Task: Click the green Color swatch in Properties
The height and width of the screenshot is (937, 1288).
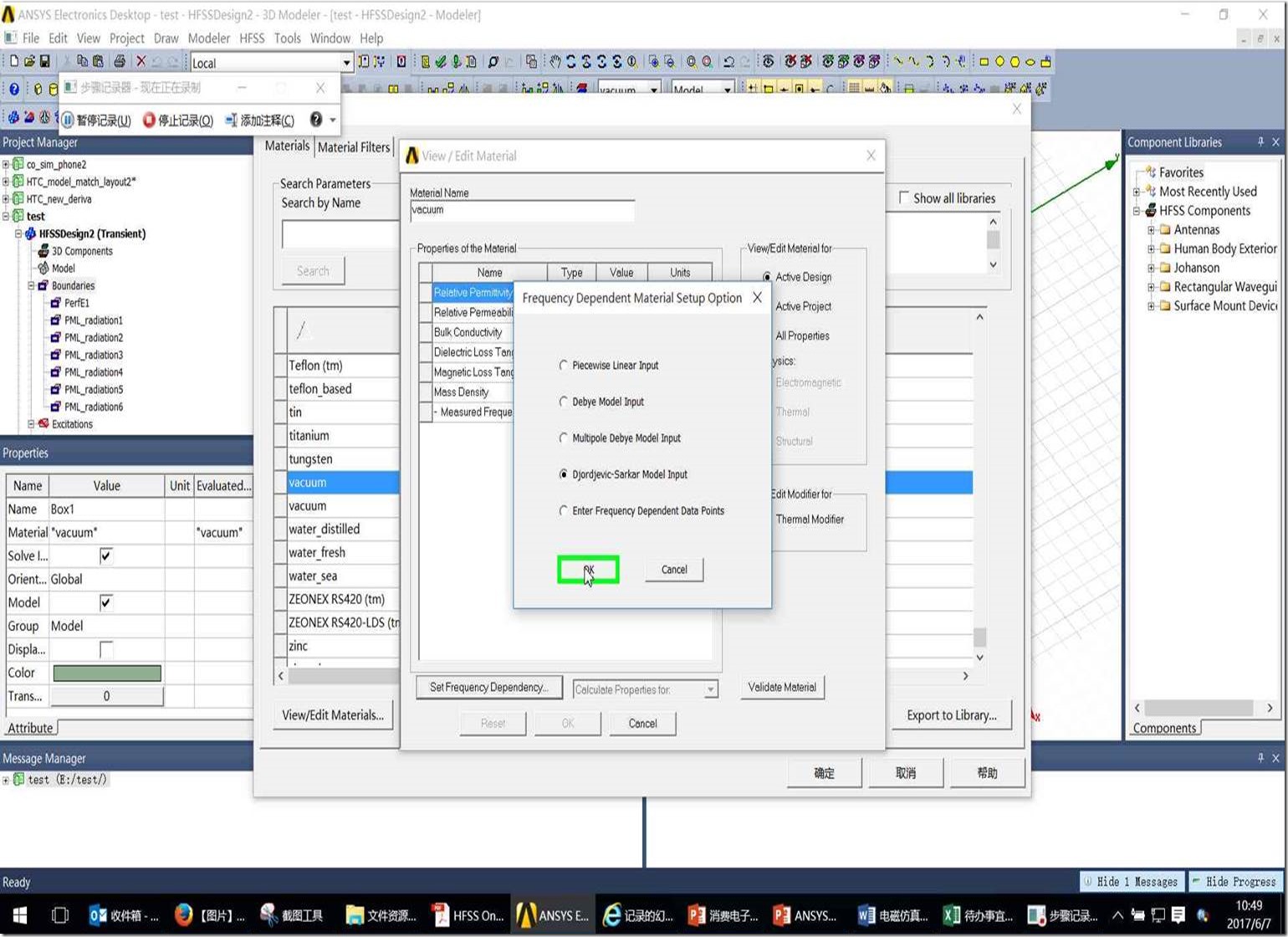Action: (107, 673)
